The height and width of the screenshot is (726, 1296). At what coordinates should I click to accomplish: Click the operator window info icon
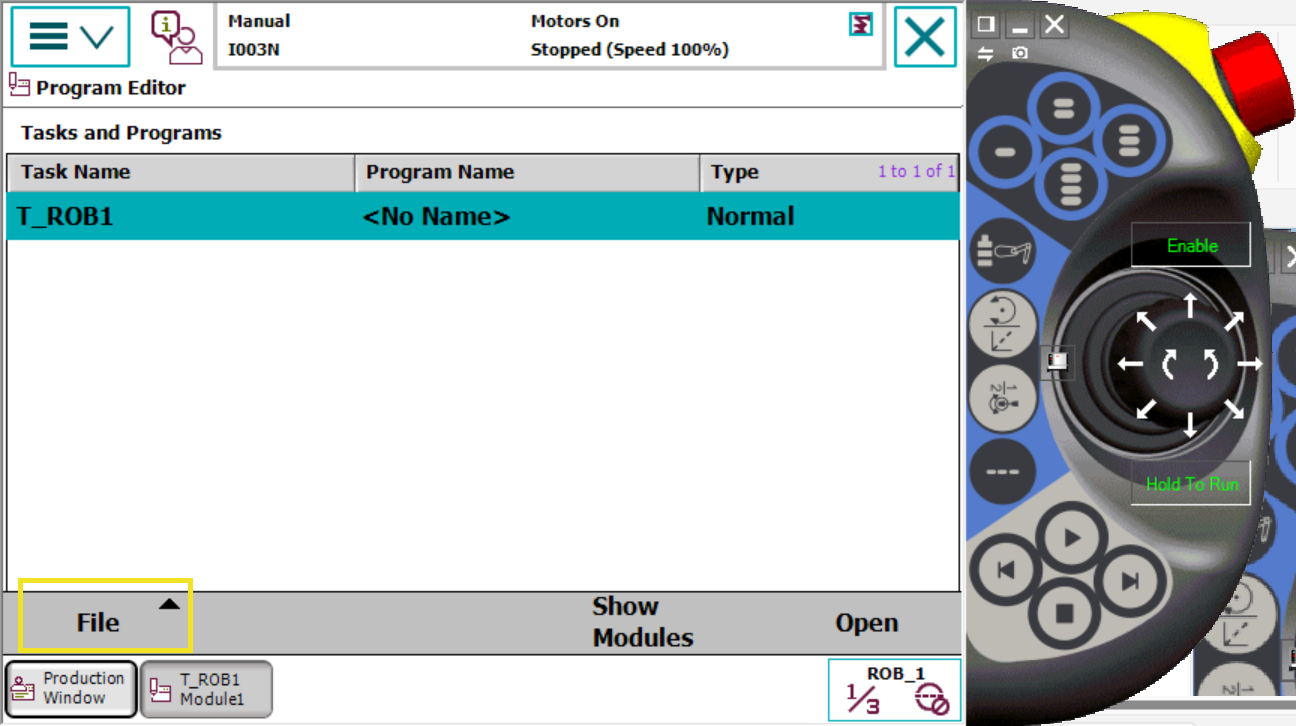coord(176,37)
